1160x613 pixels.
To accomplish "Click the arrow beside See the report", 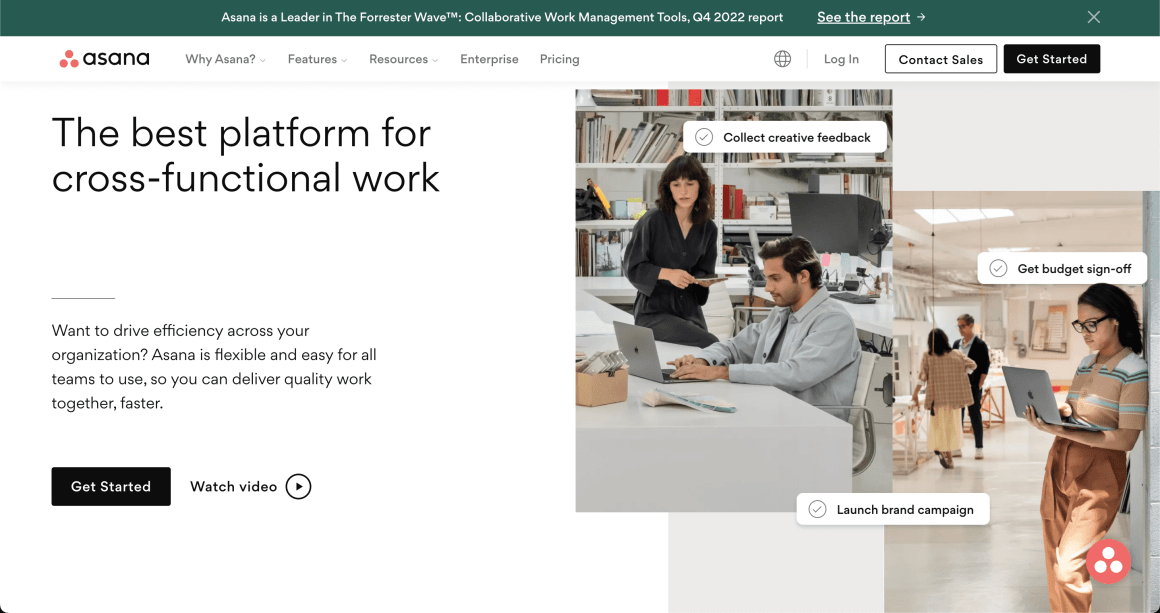I will (921, 17).
